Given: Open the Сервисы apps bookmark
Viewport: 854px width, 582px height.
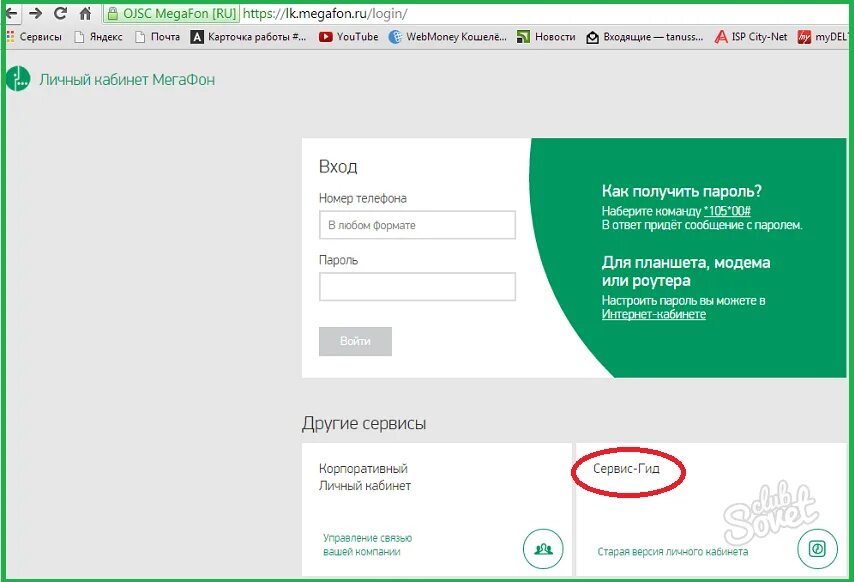Looking at the screenshot, I should coord(34,37).
